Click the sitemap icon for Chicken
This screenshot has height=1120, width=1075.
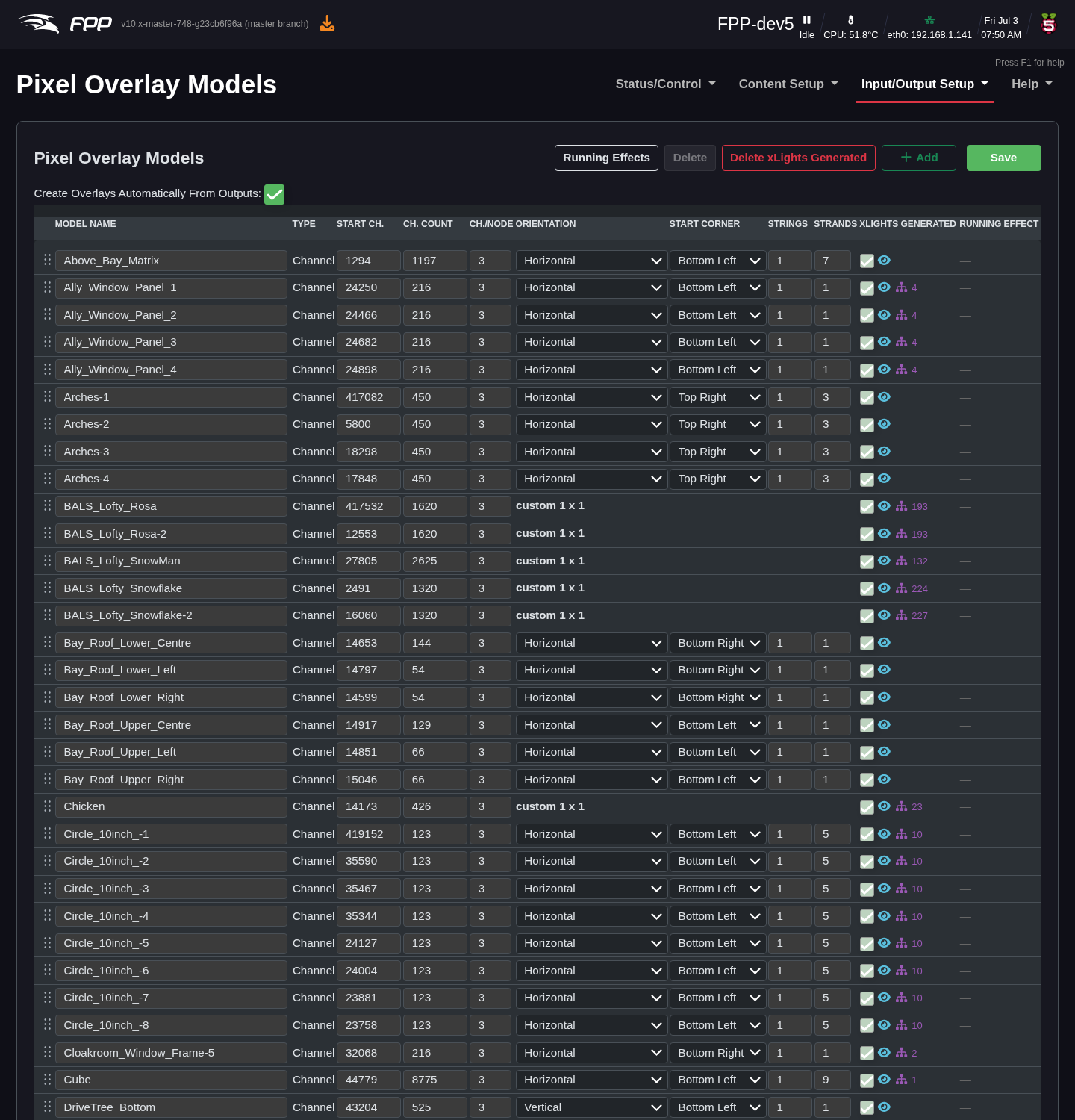902,806
